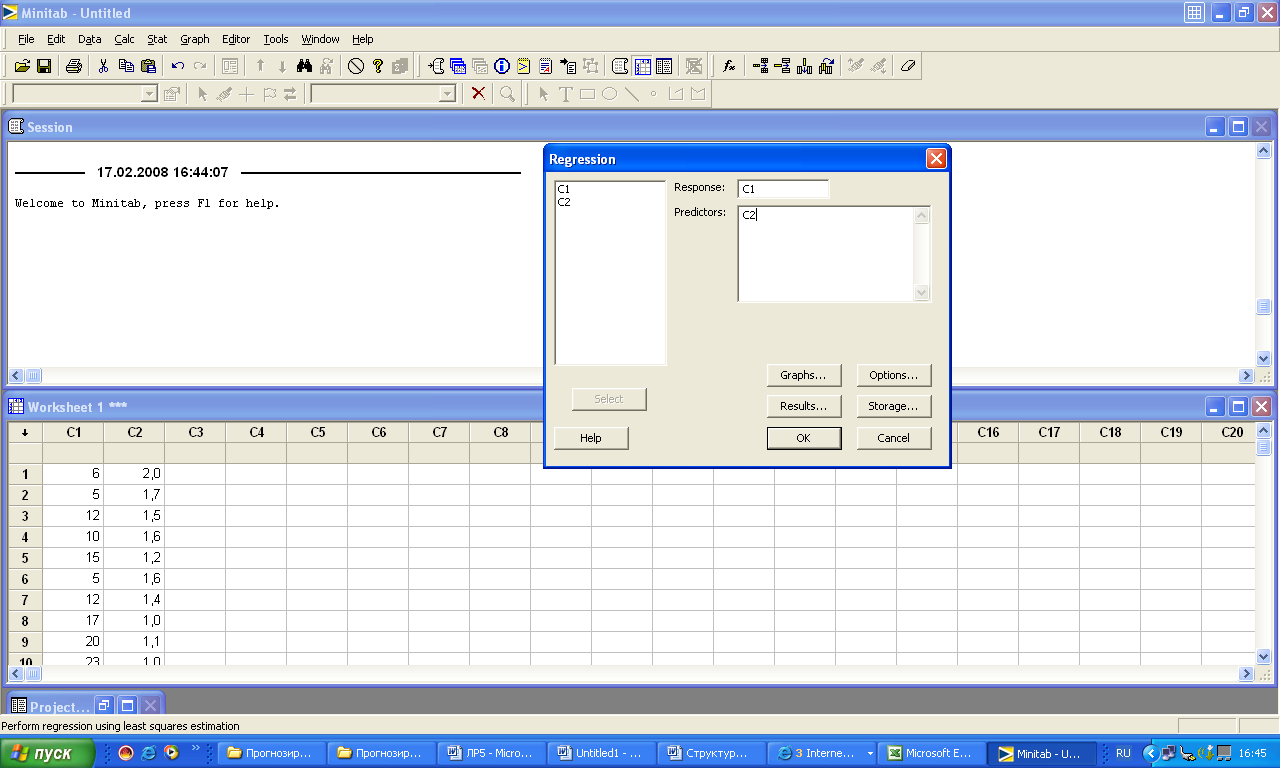Click cell with value 2,0 in row 1
The image size is (1280, 768).
(135, 473)
